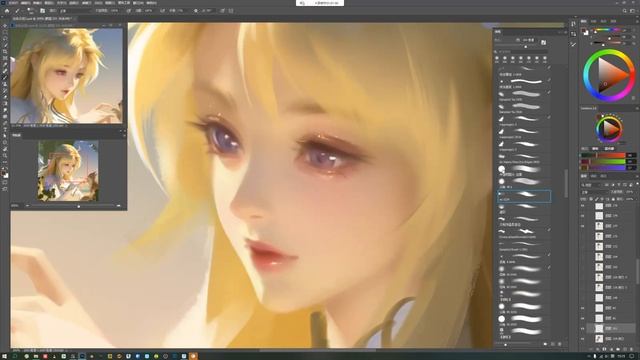The image size is (640, 360).
Task: Click the Brushes panel vertical scrollbar
Action: click(x=566, y=184)
